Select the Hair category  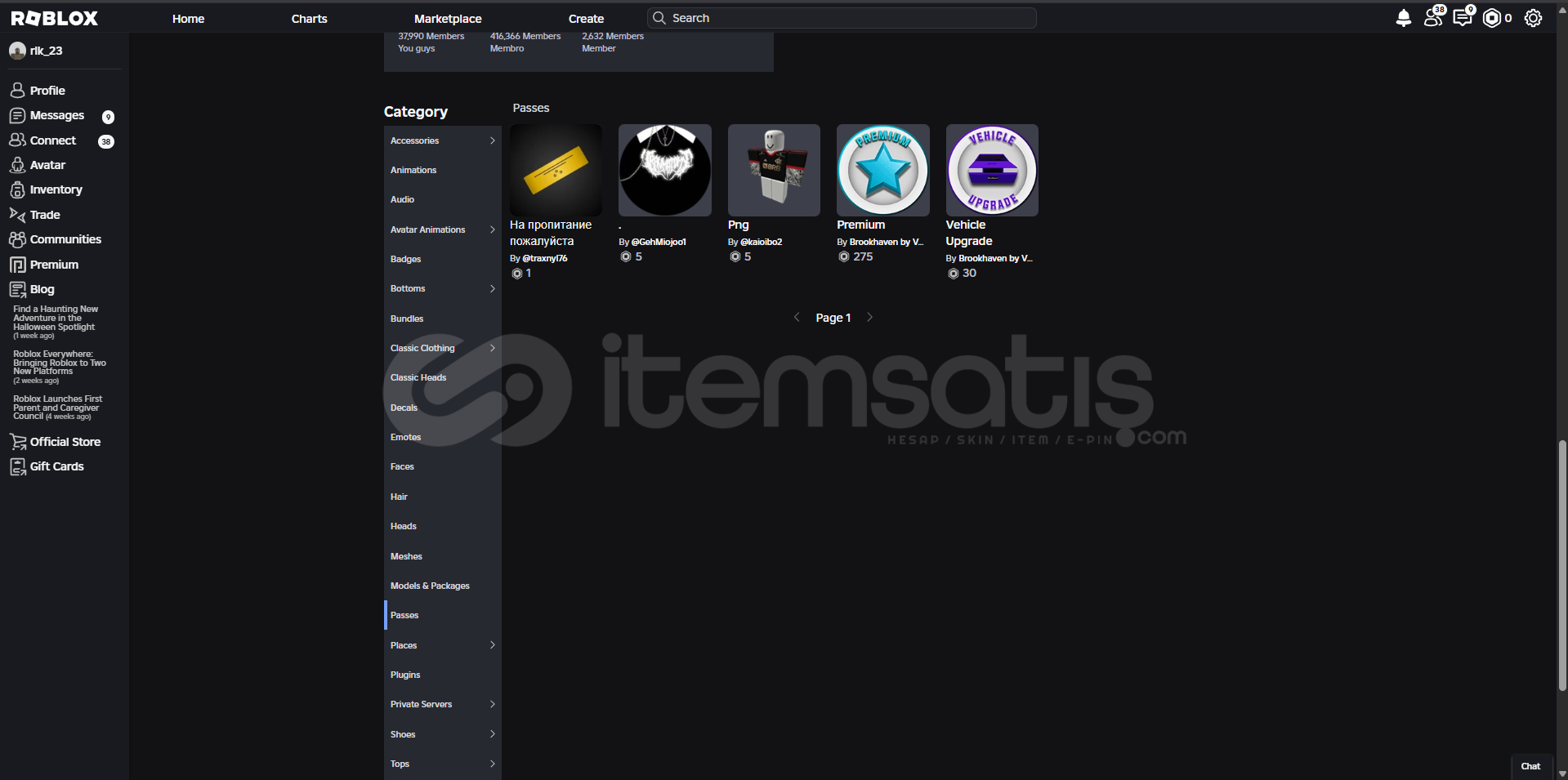(x=443, y=497)
